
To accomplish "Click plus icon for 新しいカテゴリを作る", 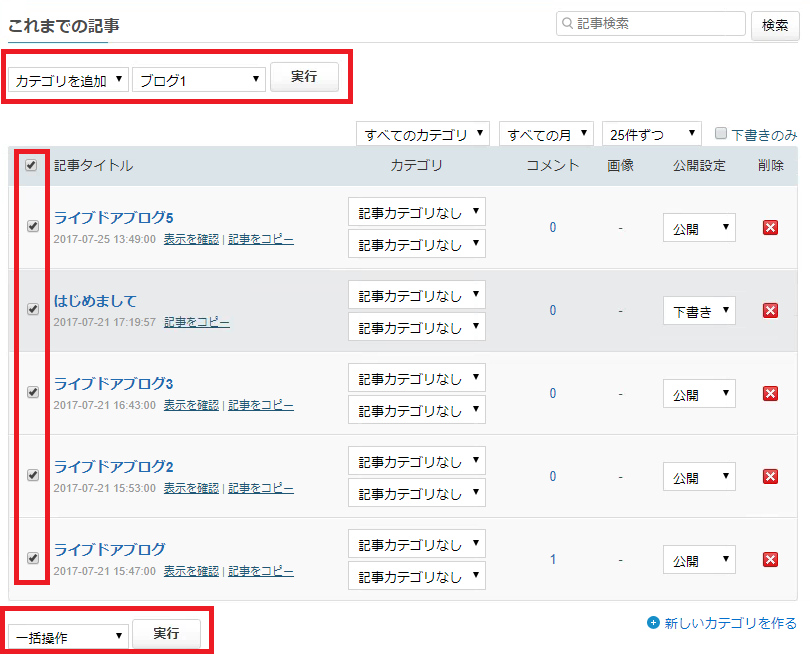I will [x=654, y=623].
